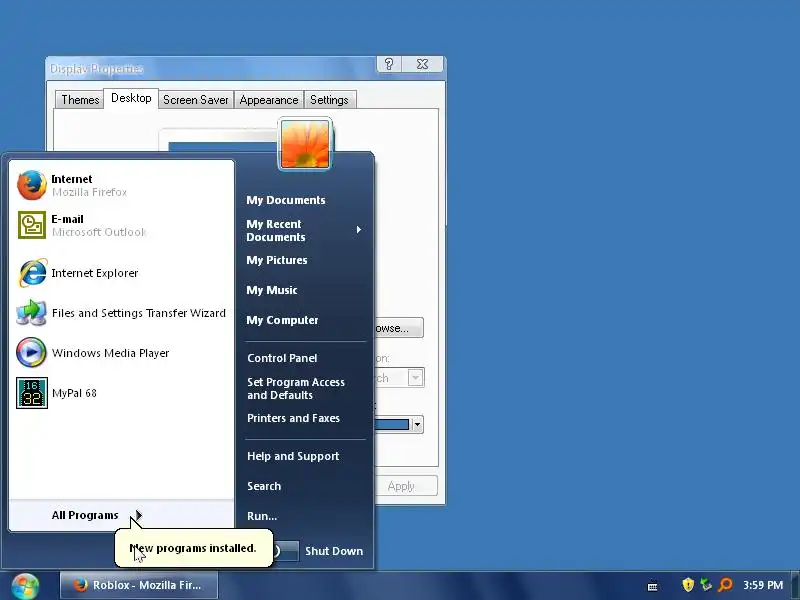Open Internet Explorer icon in Start menu

(x=33, y=272)
